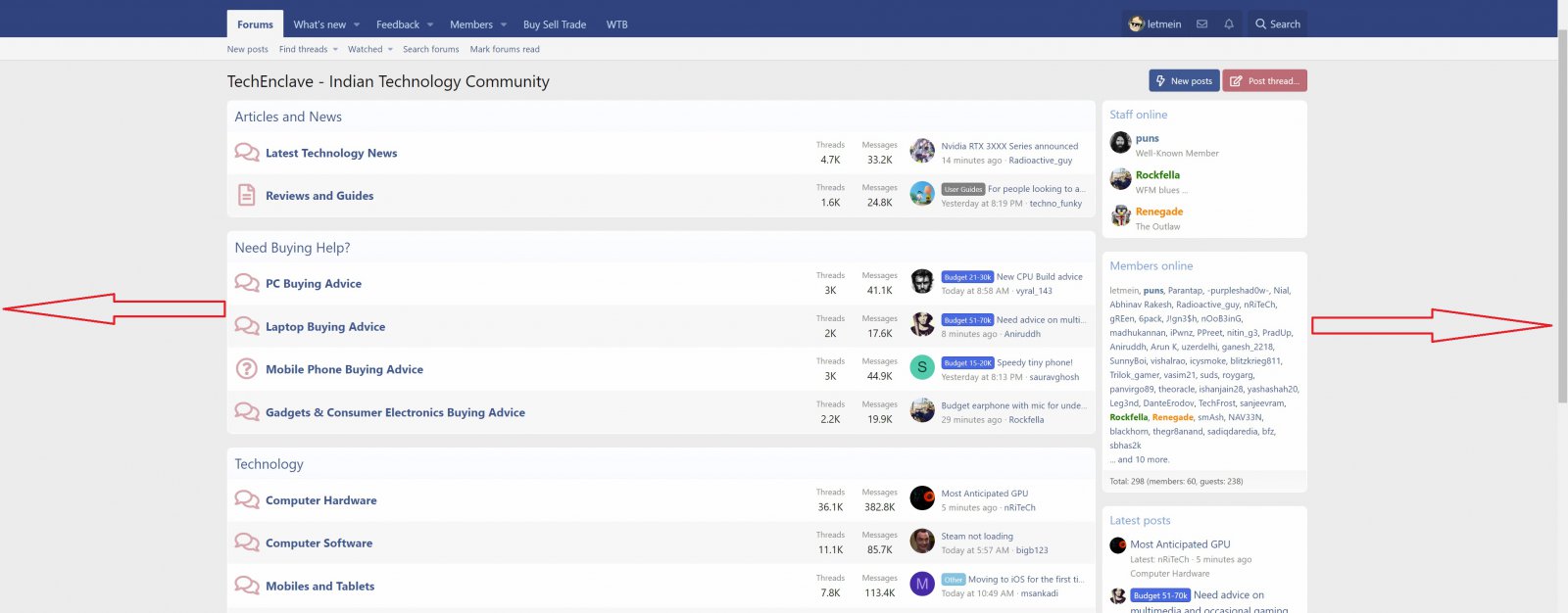
Task: Click the Post thread button
Action: click(x=1265, y=80)
